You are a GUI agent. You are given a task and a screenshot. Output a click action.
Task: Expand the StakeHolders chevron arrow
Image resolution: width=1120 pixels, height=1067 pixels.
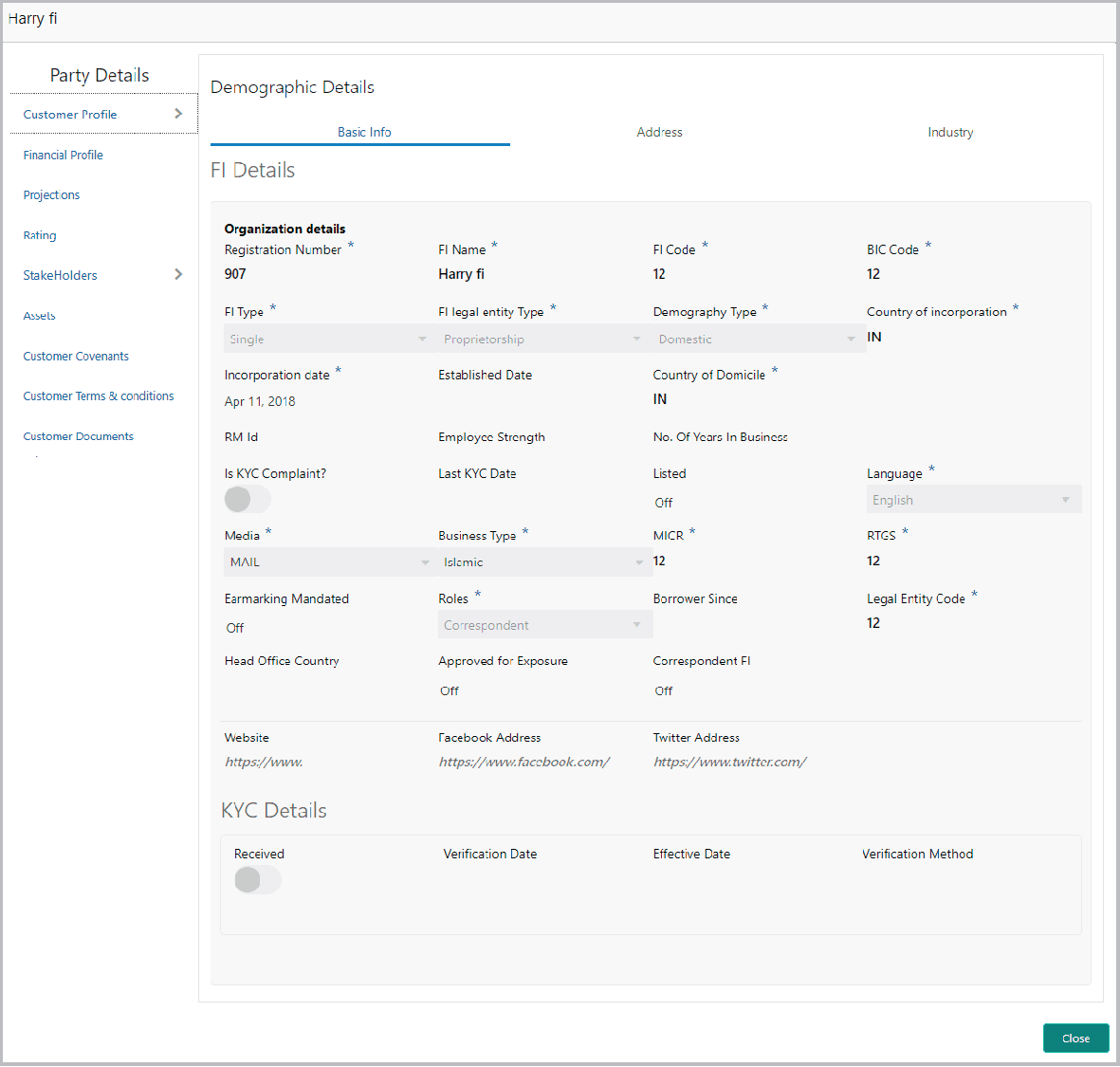pyautogui.click(x=178, y=274)
